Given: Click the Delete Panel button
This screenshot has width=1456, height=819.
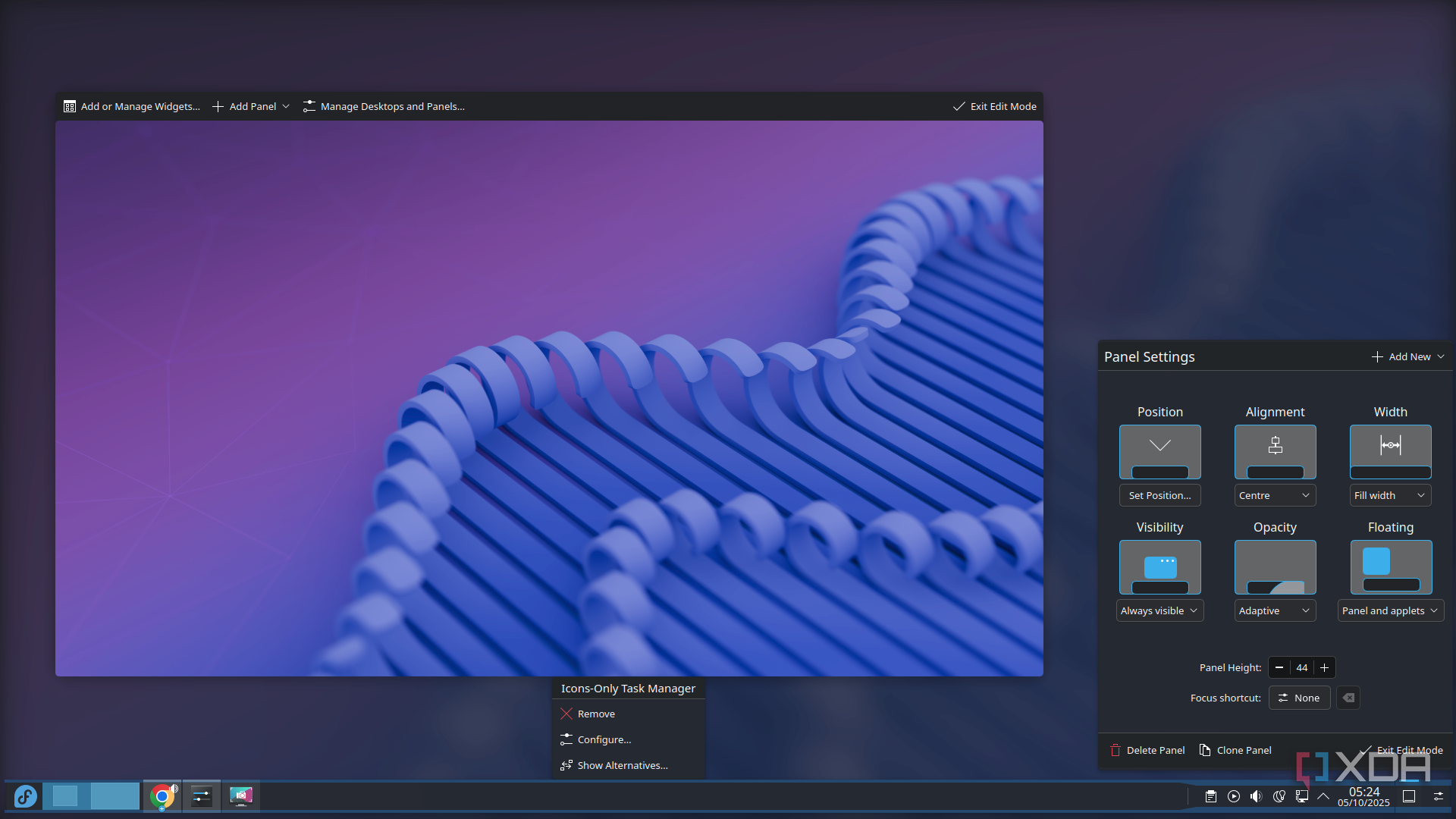Looking at the screenshot, I should (x=1147, y=750).
